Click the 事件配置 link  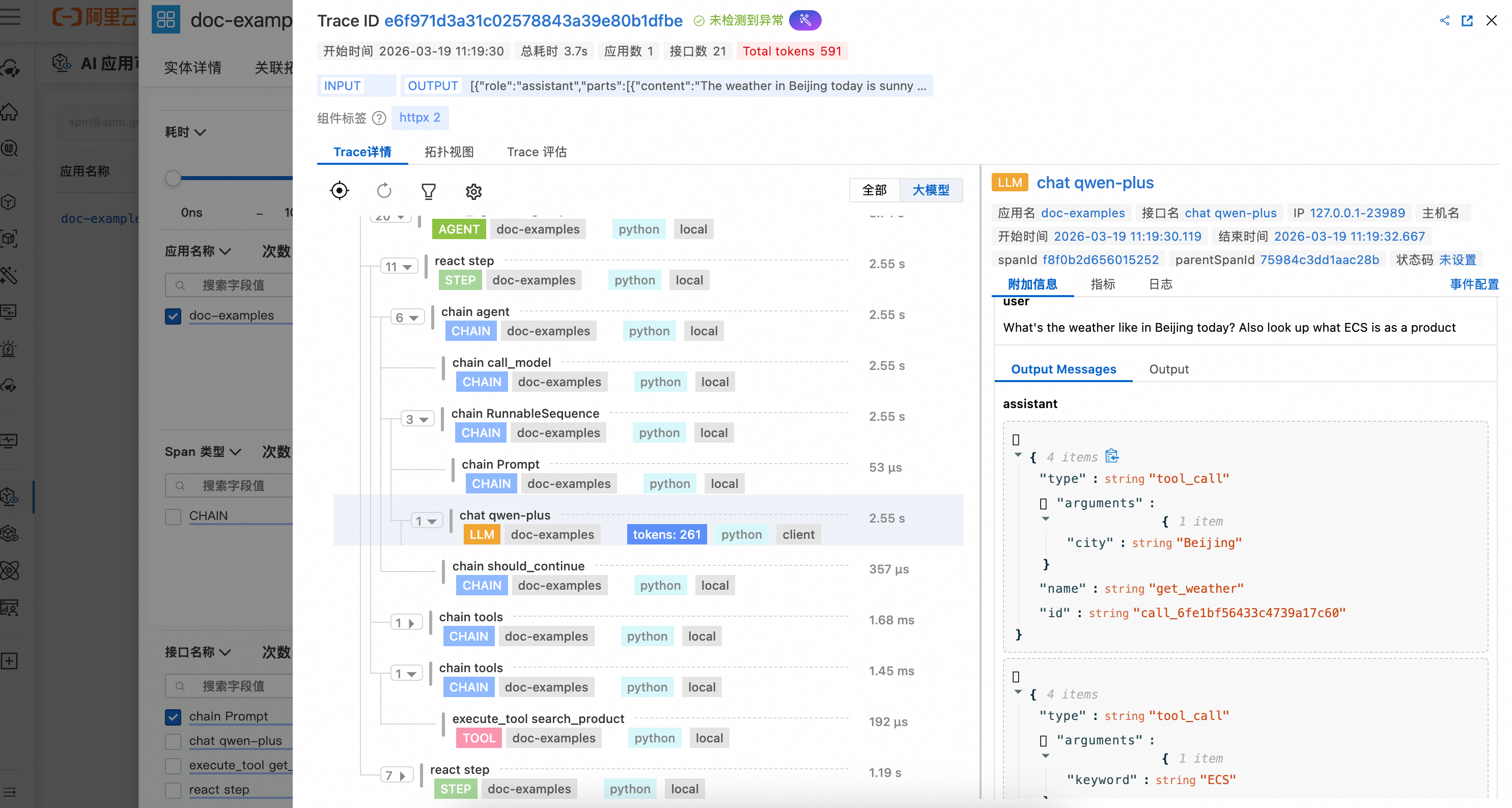coord(1473,284)
